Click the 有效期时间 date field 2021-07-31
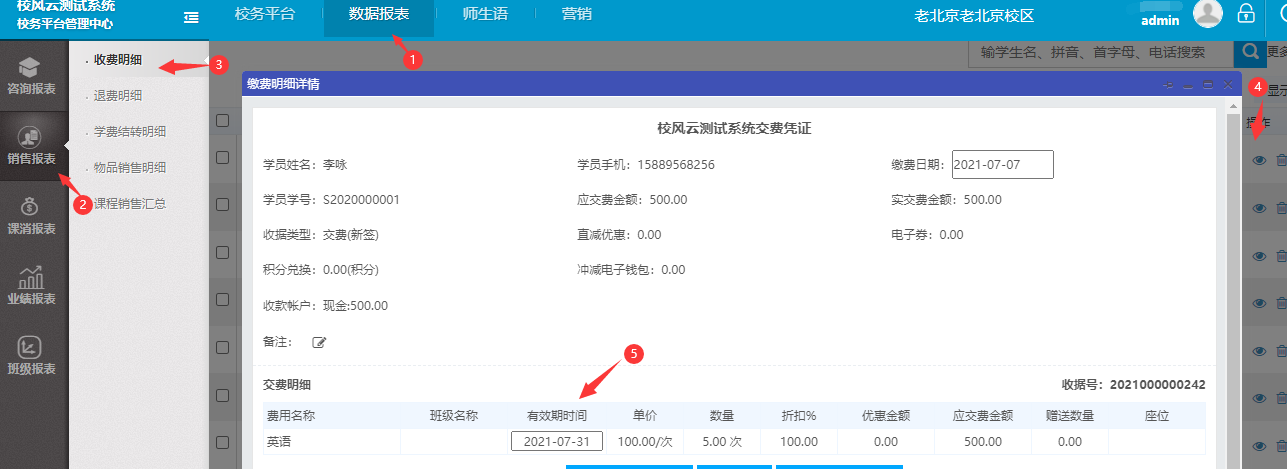 click(557, 441)
